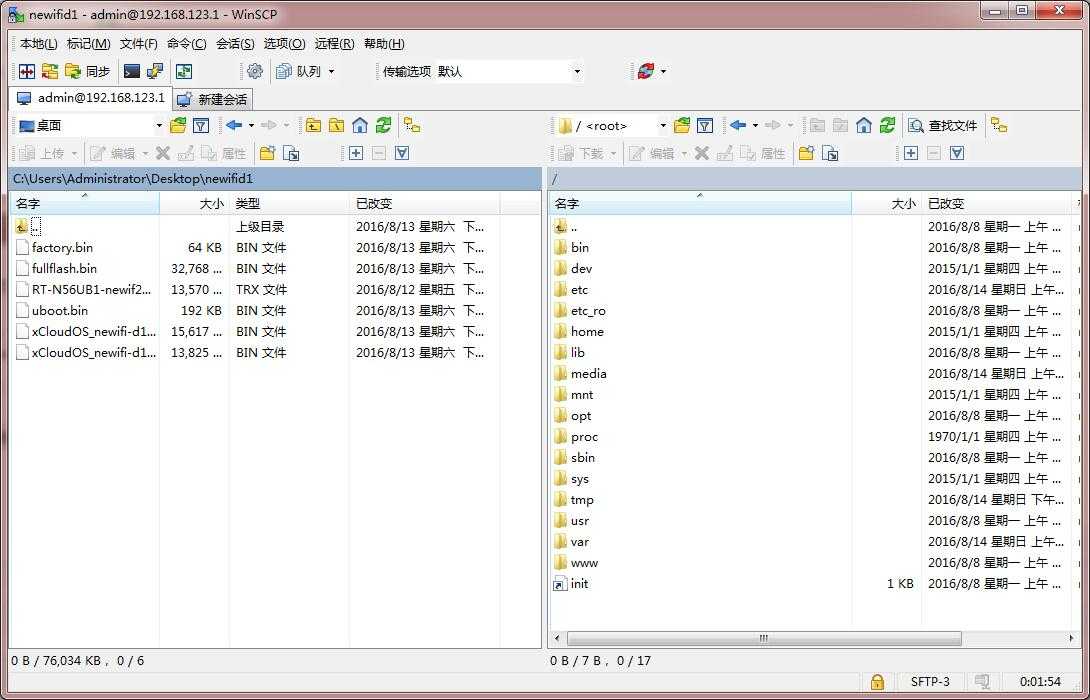Click the remote selection funnel icon
1090x700 pixels.
pyautogui.click(x=957, y=153)
